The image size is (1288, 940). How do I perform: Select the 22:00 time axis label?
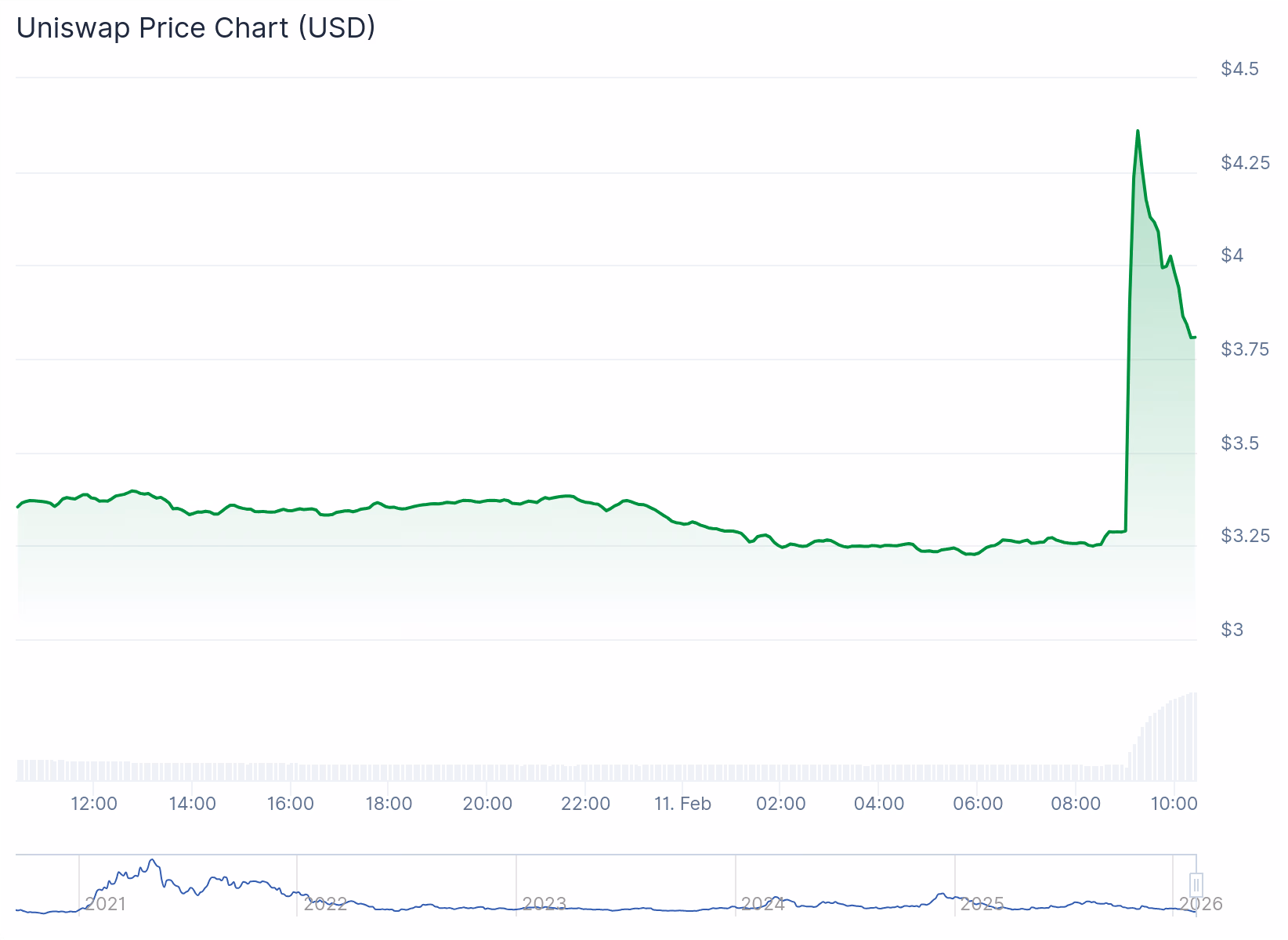585,804
